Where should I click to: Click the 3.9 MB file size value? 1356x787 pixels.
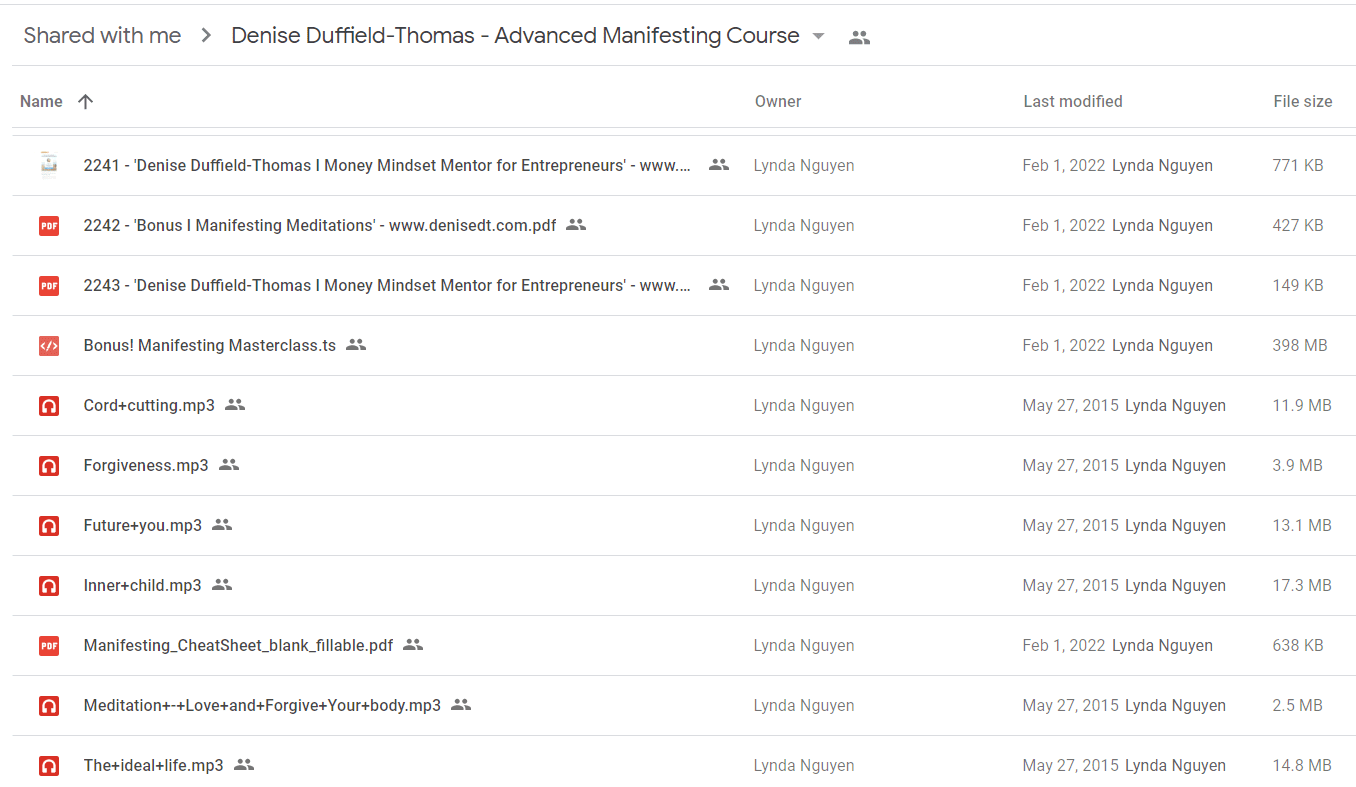(x=1297, y=465)
